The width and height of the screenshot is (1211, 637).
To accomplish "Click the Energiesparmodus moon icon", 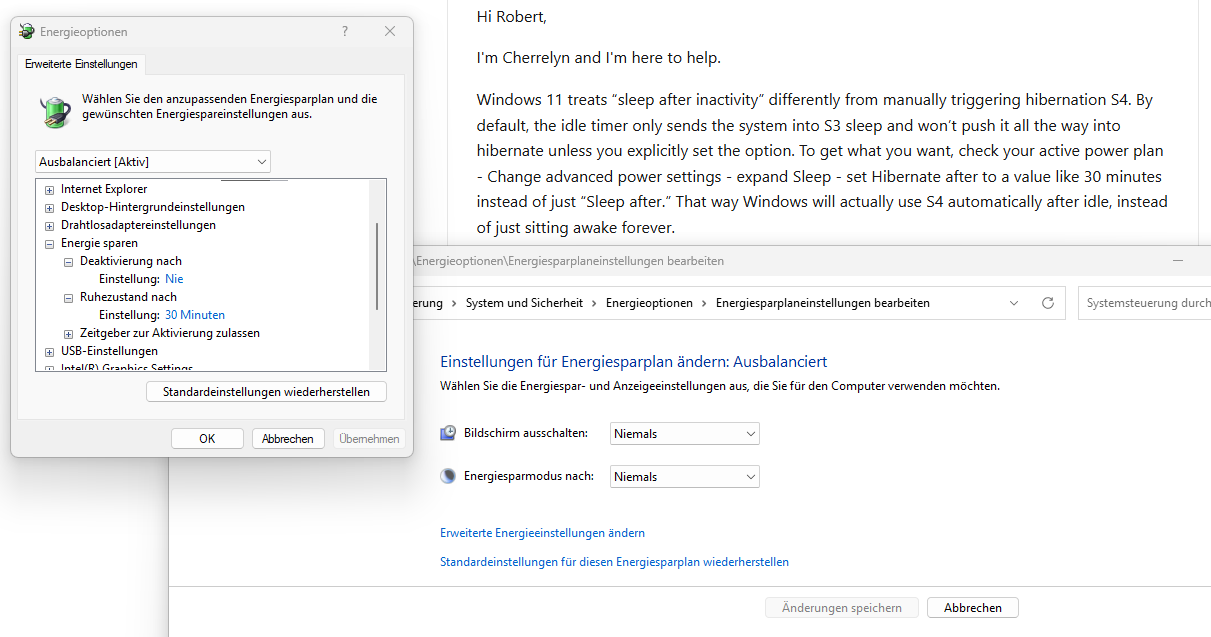I will (448, 476).
